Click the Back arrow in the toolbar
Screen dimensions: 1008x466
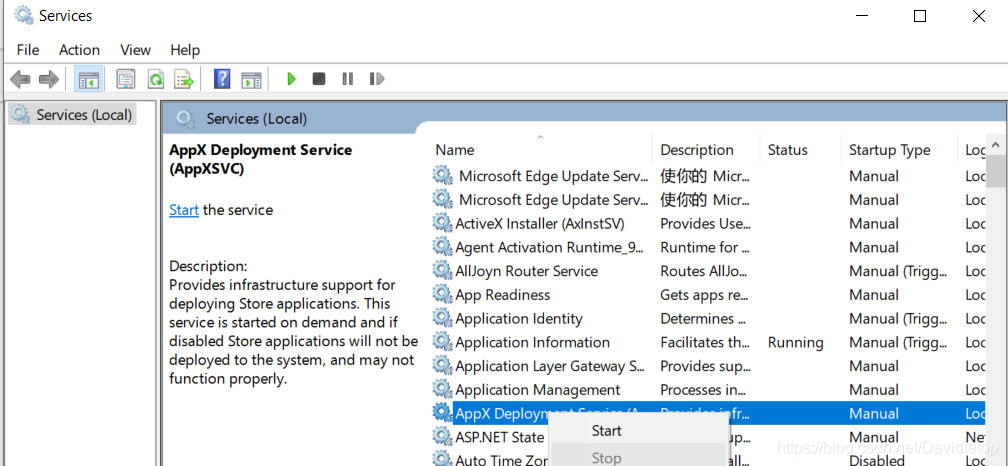[x=20, y=79]
